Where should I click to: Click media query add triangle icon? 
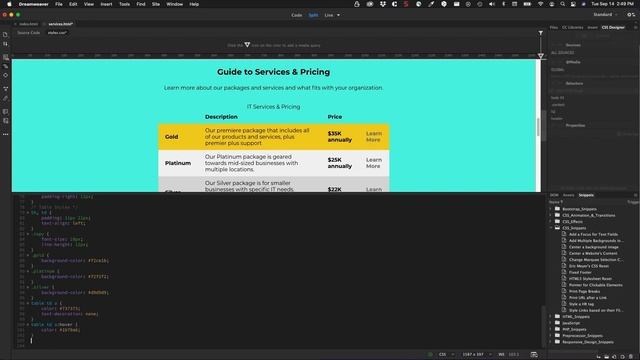247,44
